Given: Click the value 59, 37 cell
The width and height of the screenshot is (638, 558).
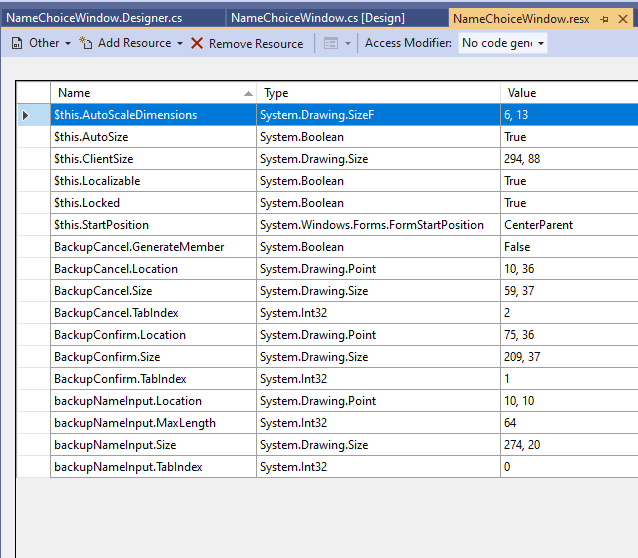Looking at the screenshot, I should coord(569,291).
